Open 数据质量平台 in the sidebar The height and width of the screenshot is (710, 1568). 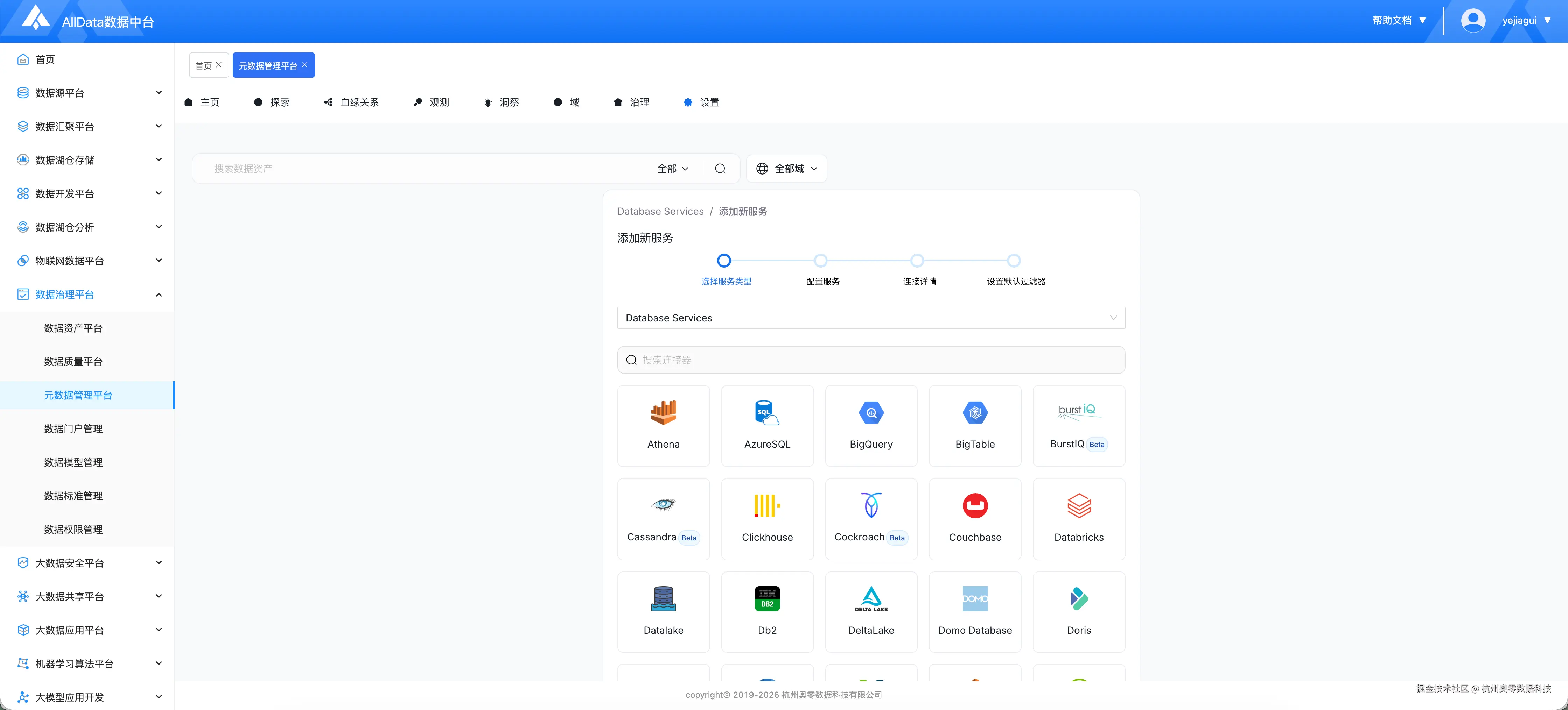click(73, 361)
